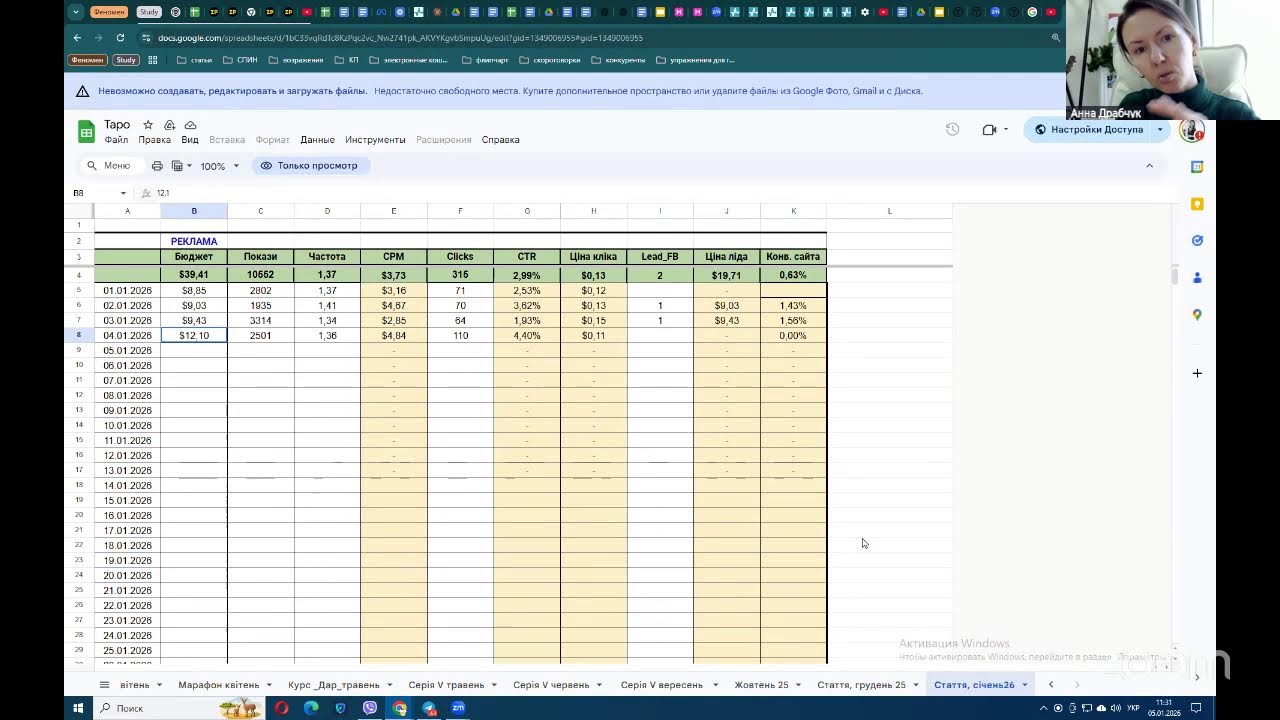Open the Windows Start button
This screenshot has height=720, width=1280.
tap(78, 708)
